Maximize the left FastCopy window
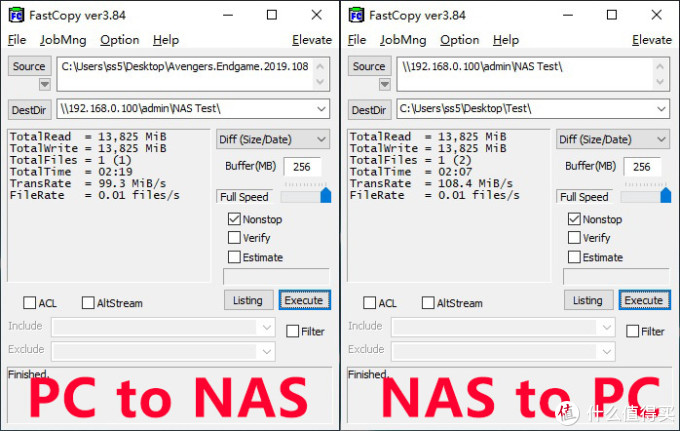The height and width of the screenshot is (431, 680). (x=272, y=15)
